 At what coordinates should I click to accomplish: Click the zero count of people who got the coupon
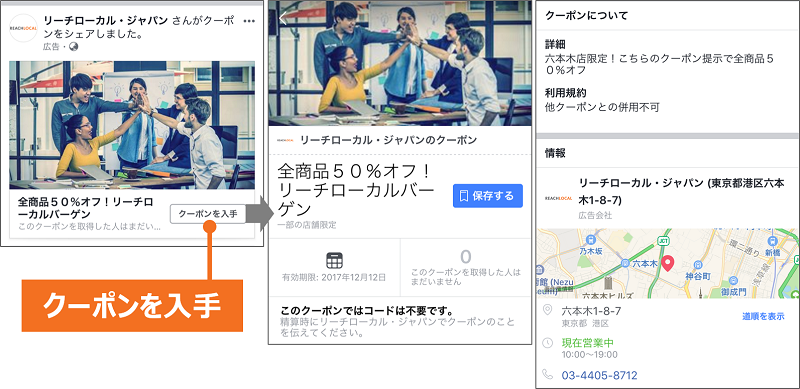(x=465, y=257)
